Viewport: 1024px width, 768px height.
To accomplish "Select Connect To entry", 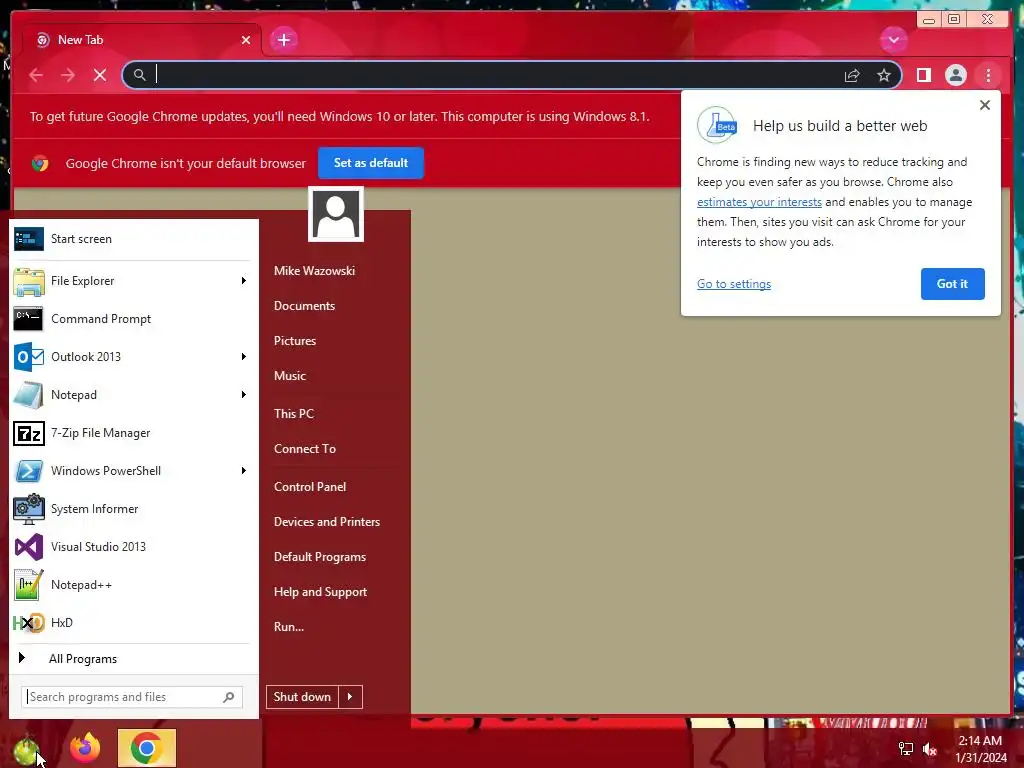I will click(305, 449).
